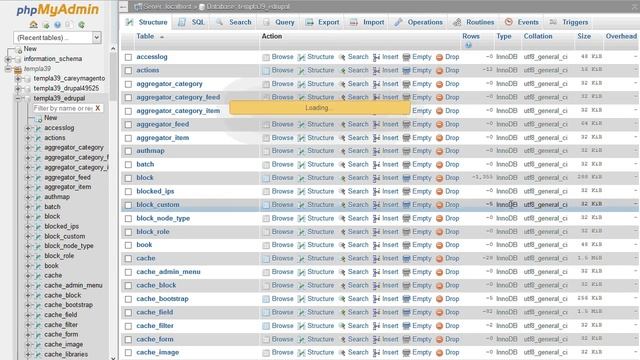Click Drop icon for cache row
Image resolution: width=640 pixels, height=360 pixels.
pyautogui.click(x=439, y=259)
